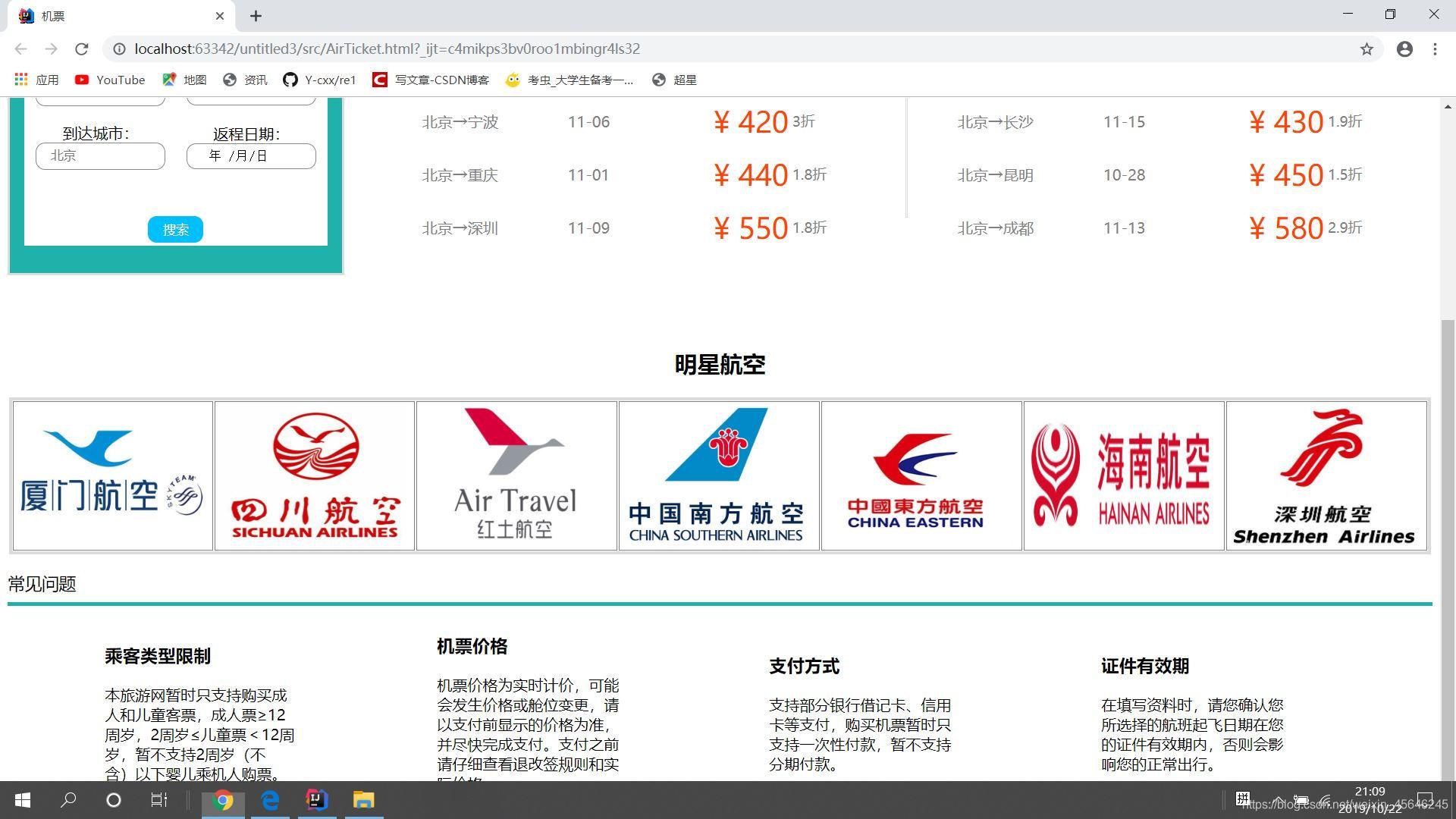Screen dimensions: 1456x819
Task: Open 资讯 bookmark
Action: tap(245, 80)
